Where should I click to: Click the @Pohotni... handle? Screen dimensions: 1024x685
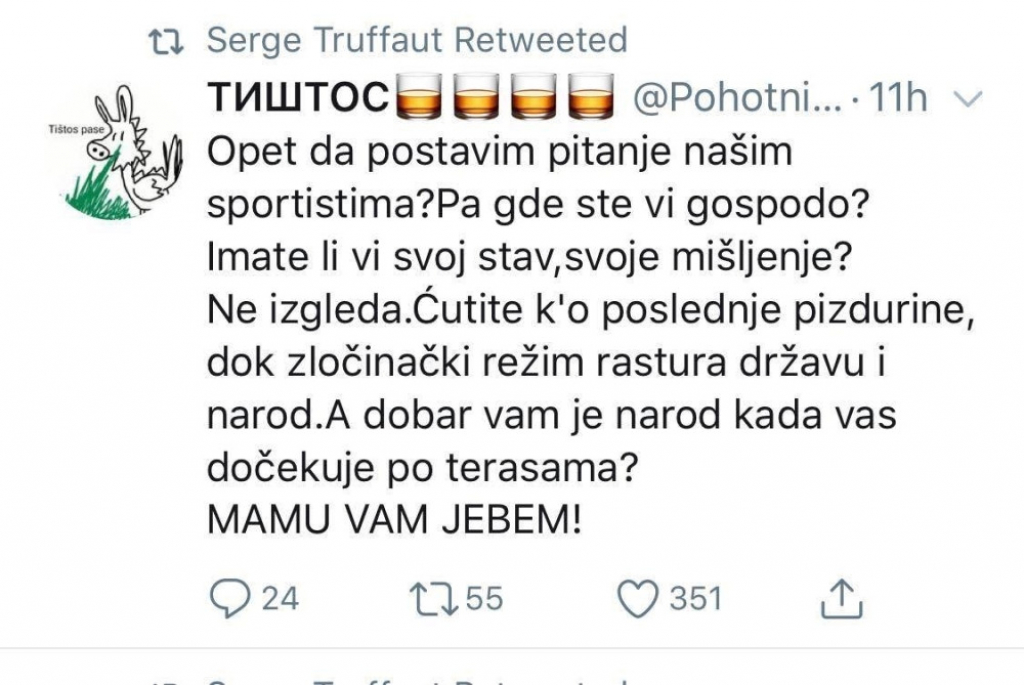point(738,98)
